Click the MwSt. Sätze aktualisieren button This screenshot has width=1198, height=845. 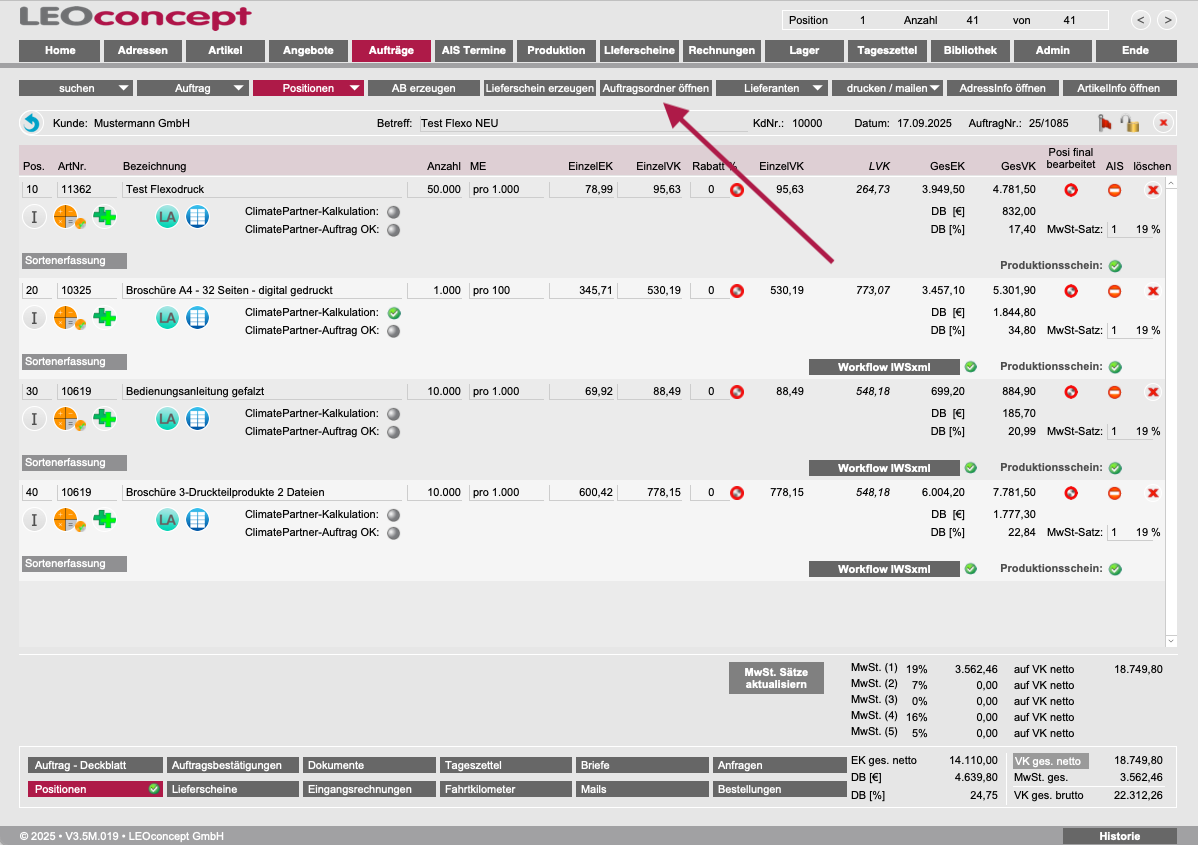point(776,678)
